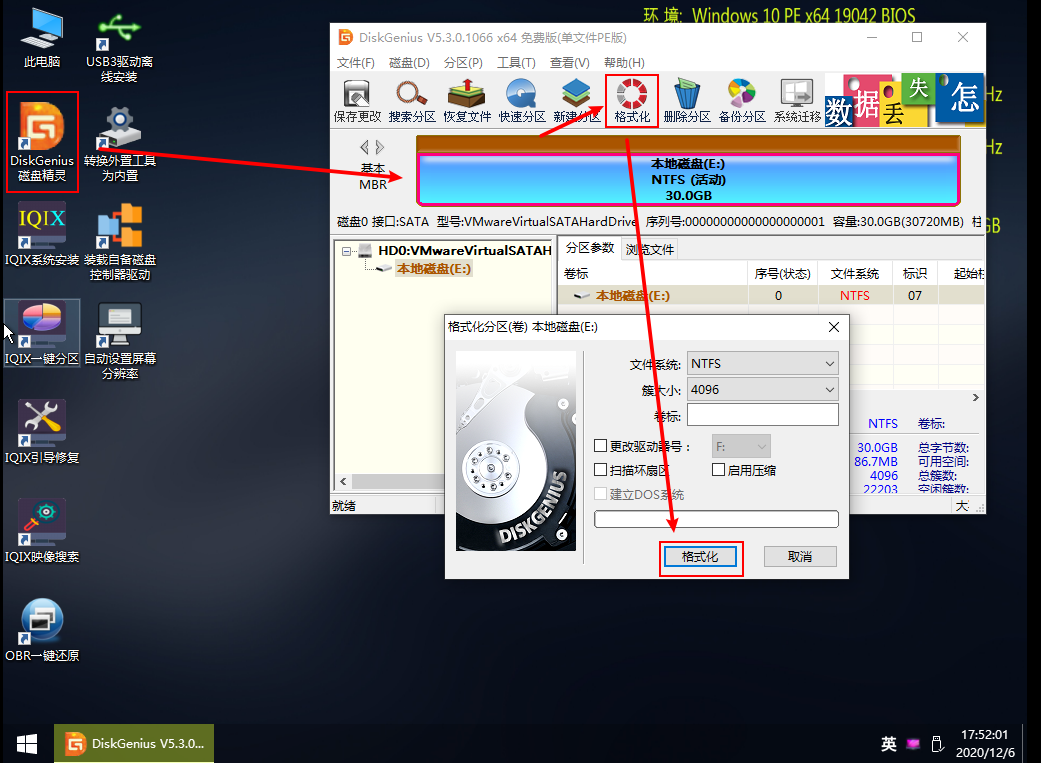Select the 快速分区 quick partition icon
Screen dimensions: 1041x763
pos(522,101)
